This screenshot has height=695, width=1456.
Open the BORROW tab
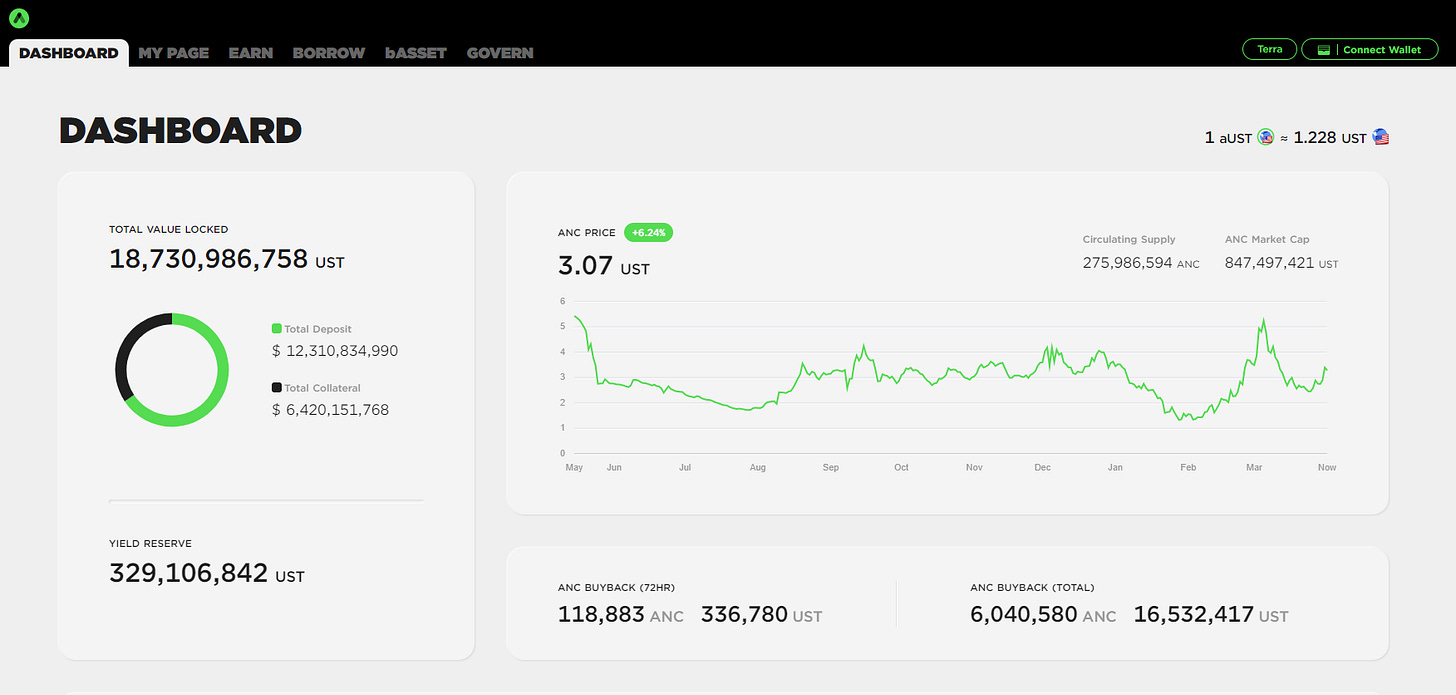pyautogui.click(x=329, y=53)
